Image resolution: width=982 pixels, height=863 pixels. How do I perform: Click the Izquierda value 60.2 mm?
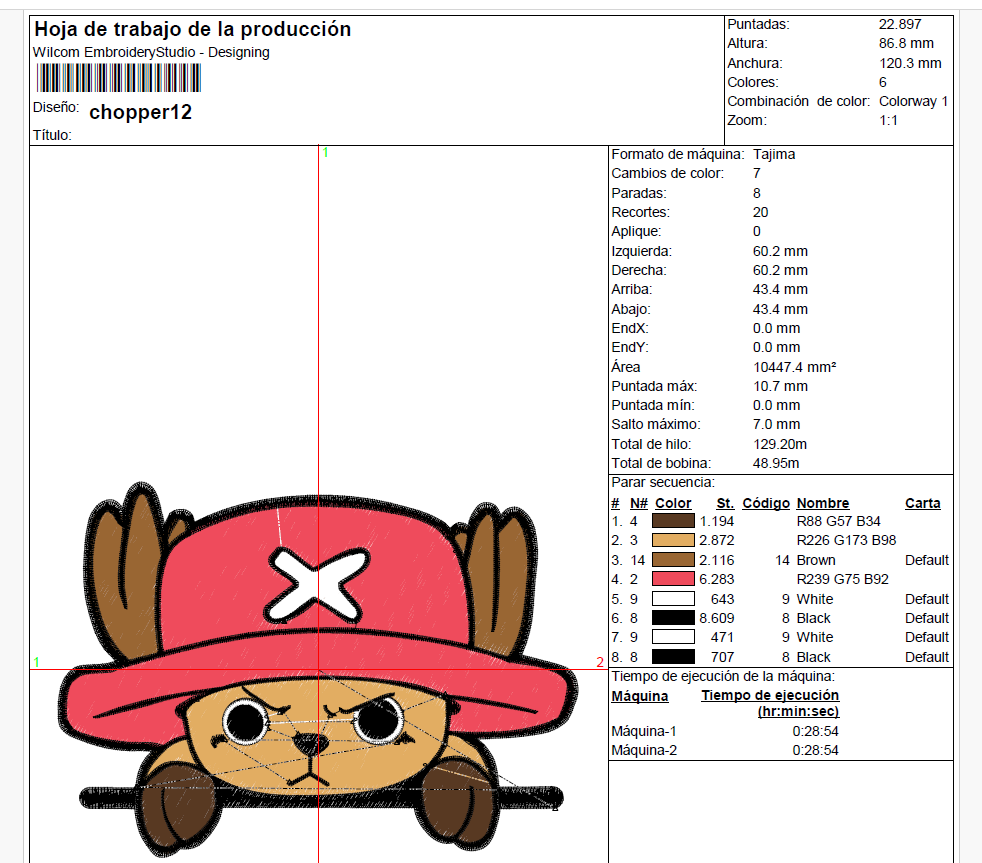click(780, 251)
